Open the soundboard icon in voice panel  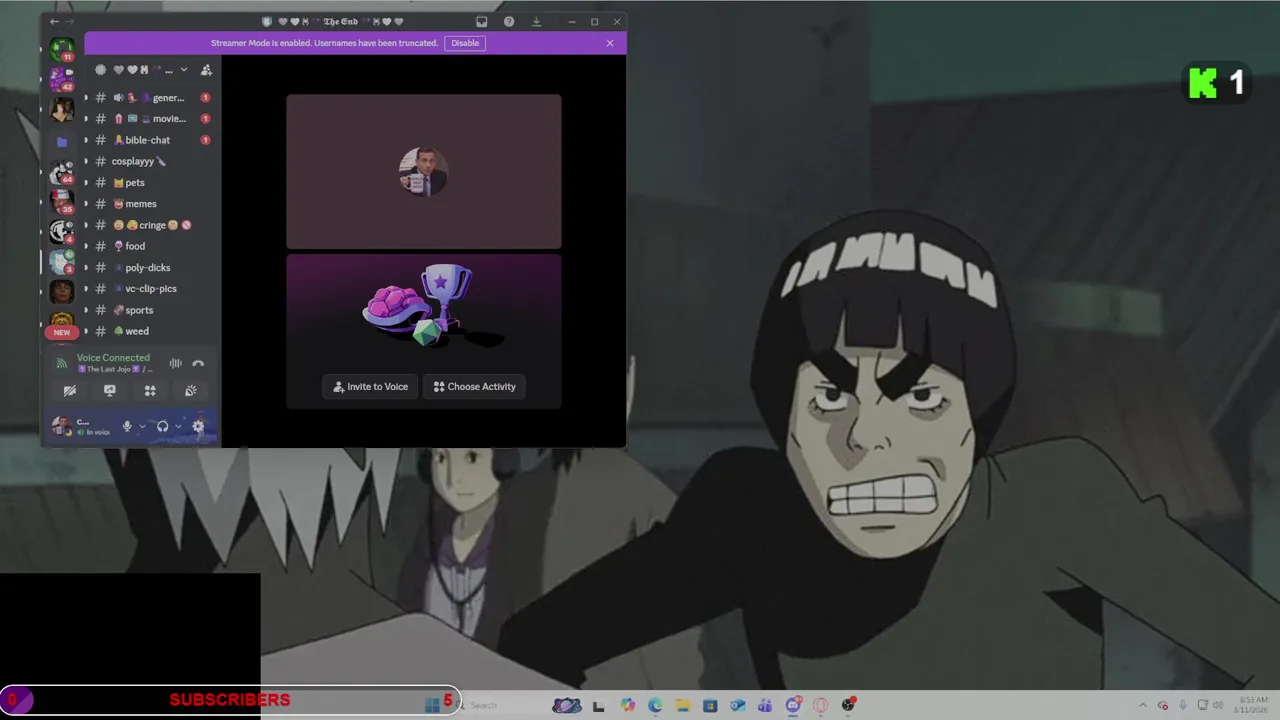pyautogui.click(x=190, y=390)
